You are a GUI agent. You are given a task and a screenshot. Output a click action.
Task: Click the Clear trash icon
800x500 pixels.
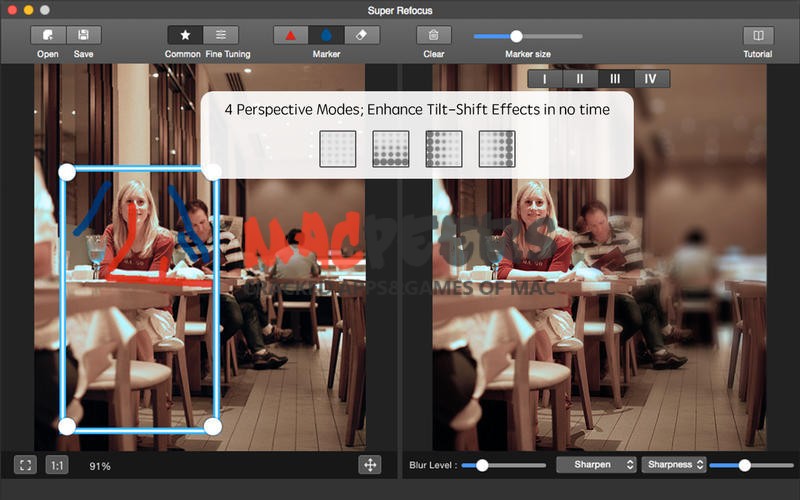click(433, 35)
